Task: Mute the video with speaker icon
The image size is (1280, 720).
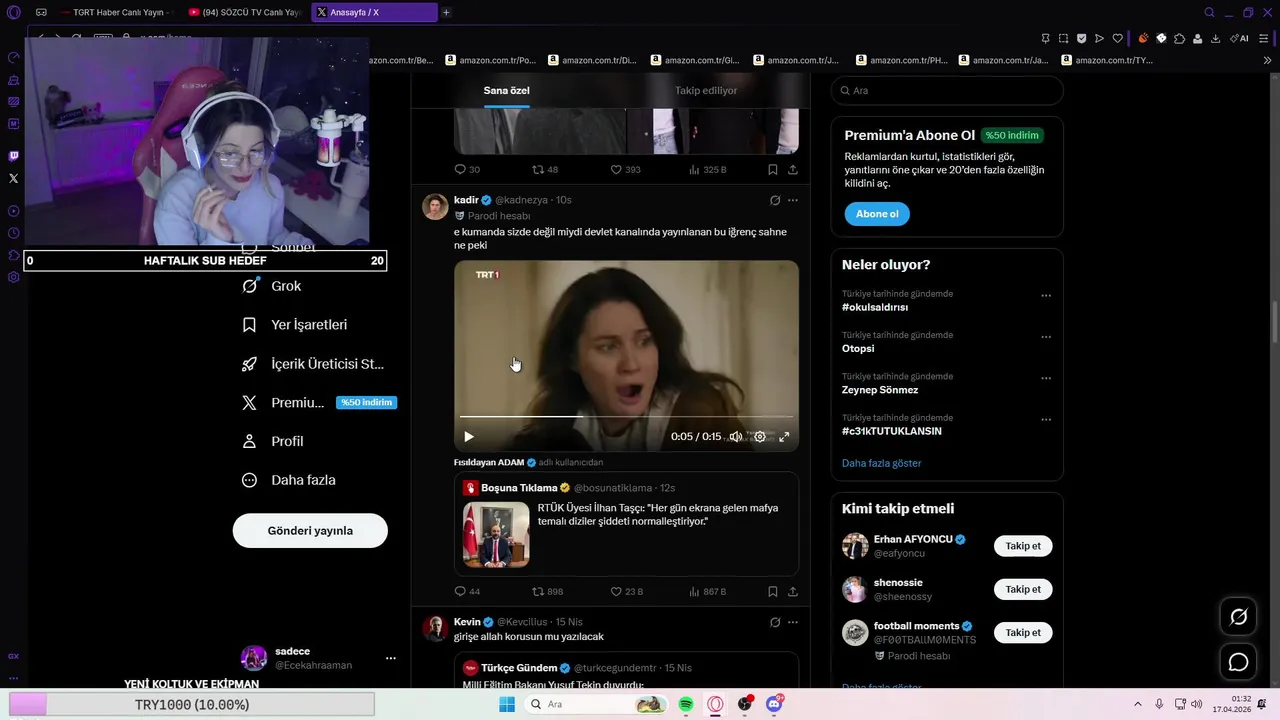Action: (x=736, y=437)
